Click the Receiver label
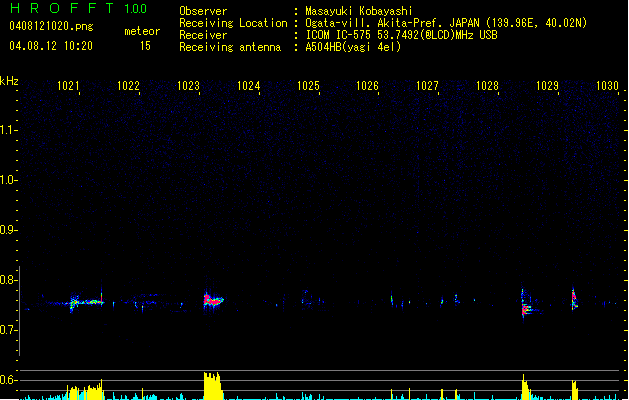This screenshot has height=400, width=629. pos(203,35)
